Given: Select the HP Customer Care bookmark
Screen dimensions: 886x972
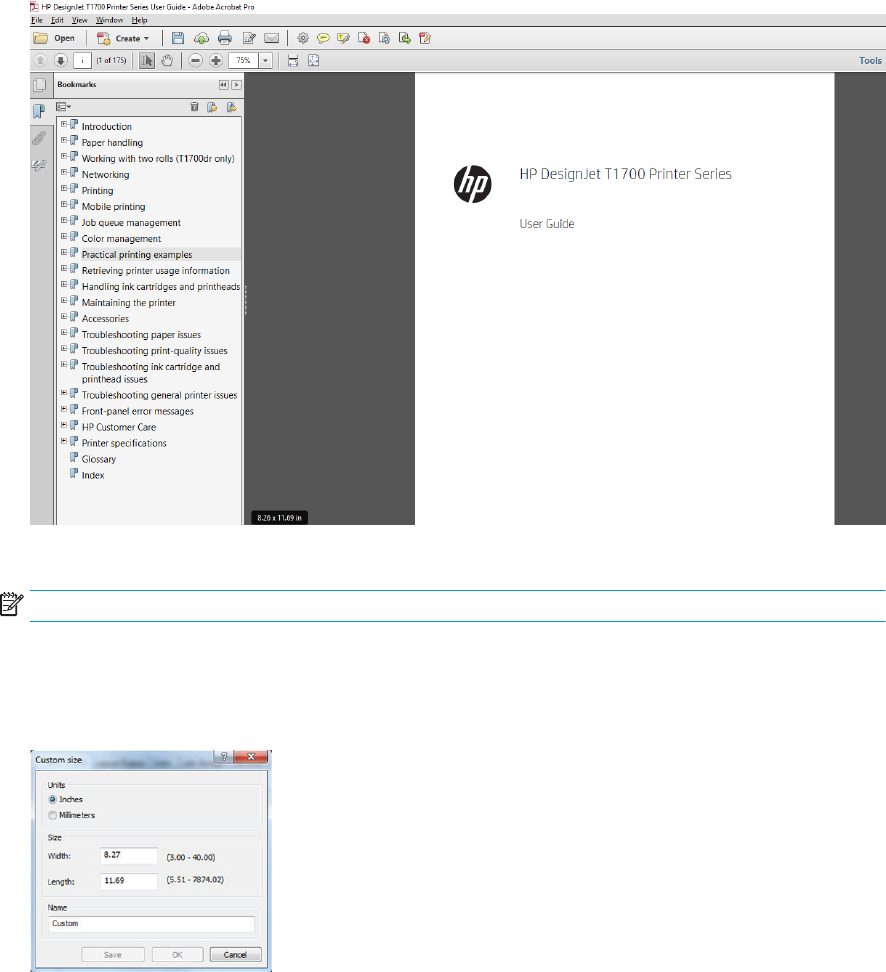Looking at the screenshot, I should click(119, 427).
